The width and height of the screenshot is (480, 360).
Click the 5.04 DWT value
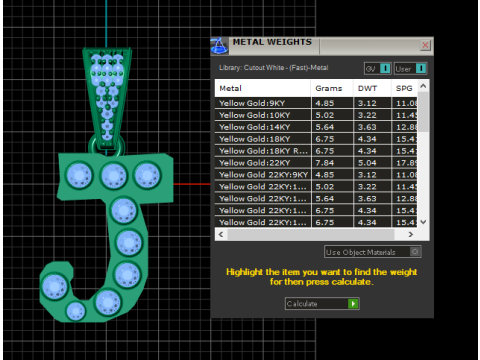[367, 163]
